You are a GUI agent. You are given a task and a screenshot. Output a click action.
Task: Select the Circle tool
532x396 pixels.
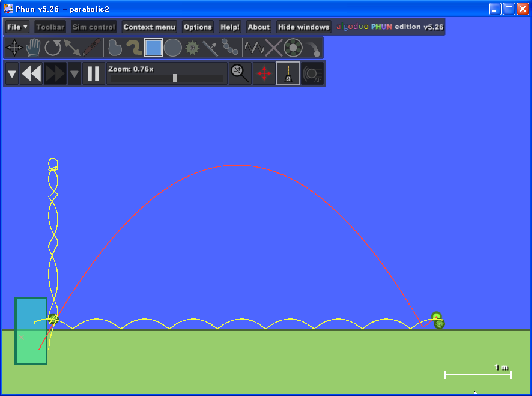(173, 48)
